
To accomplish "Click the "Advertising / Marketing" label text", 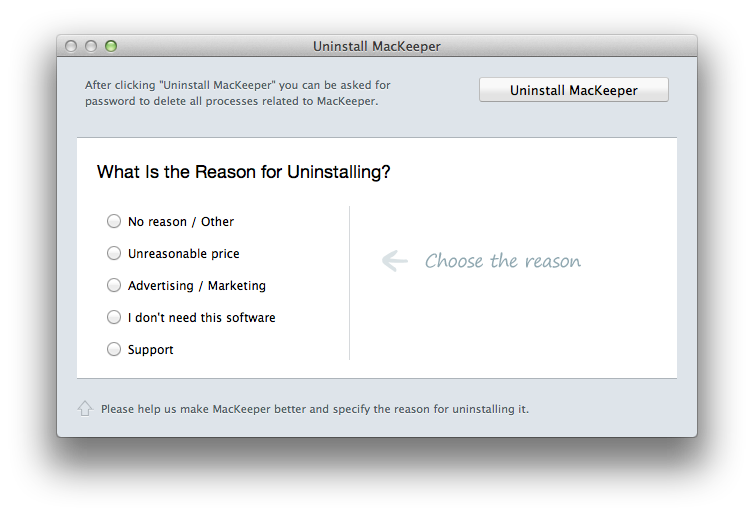I will pos(197,286).
